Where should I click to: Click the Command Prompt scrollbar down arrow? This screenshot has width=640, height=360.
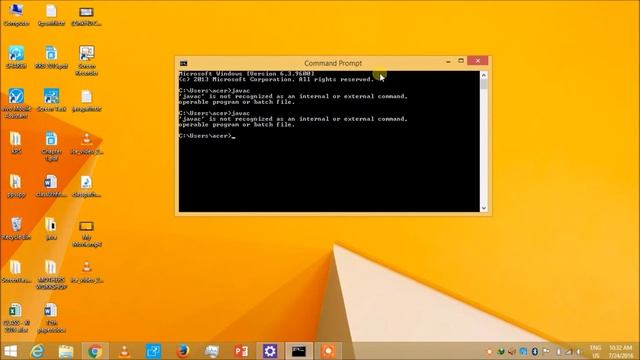(x=484, y=208)
